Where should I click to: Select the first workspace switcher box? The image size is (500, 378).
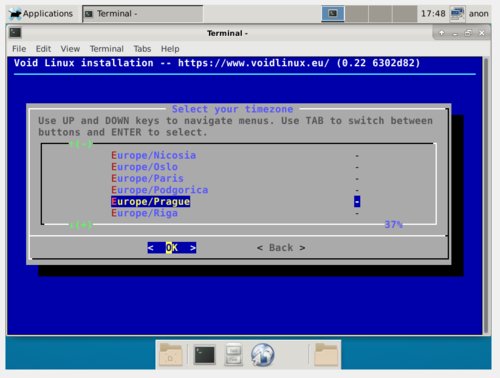coord(333,14)
